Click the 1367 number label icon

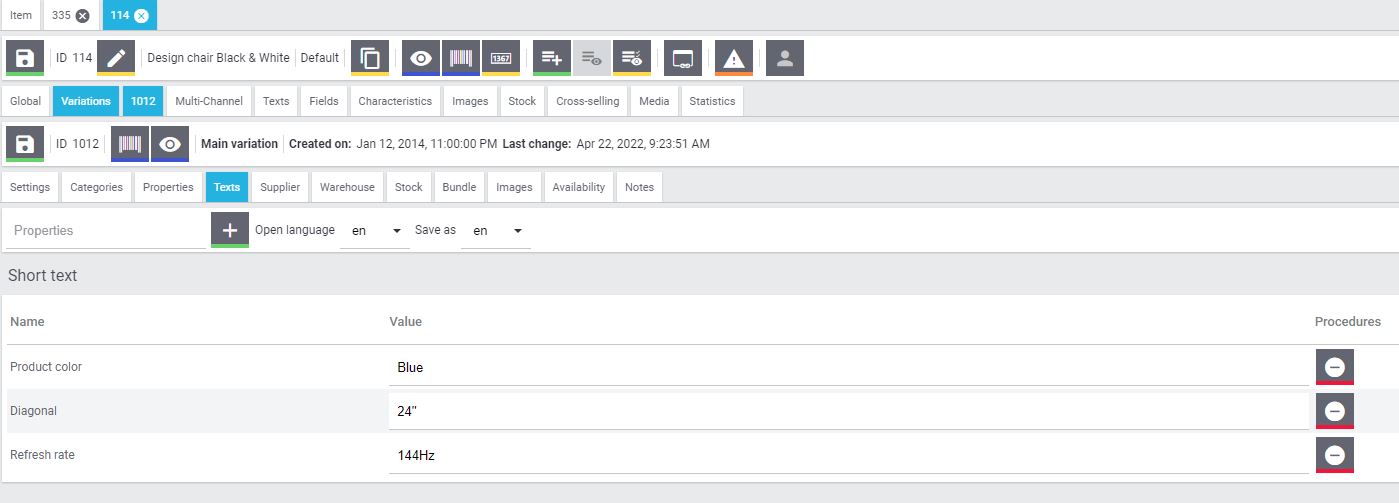[501, 58]
